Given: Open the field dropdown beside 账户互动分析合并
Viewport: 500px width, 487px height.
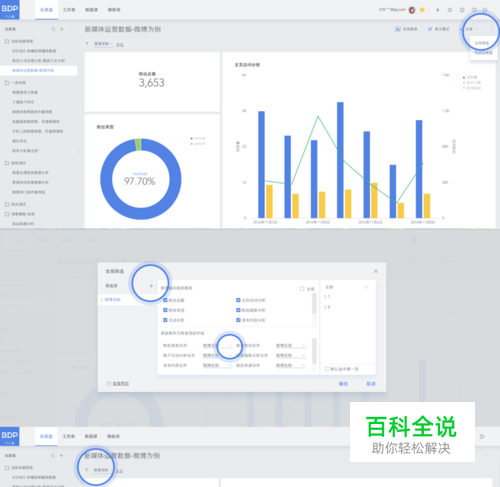Looking at the screenshot, I should click(217, 356).
